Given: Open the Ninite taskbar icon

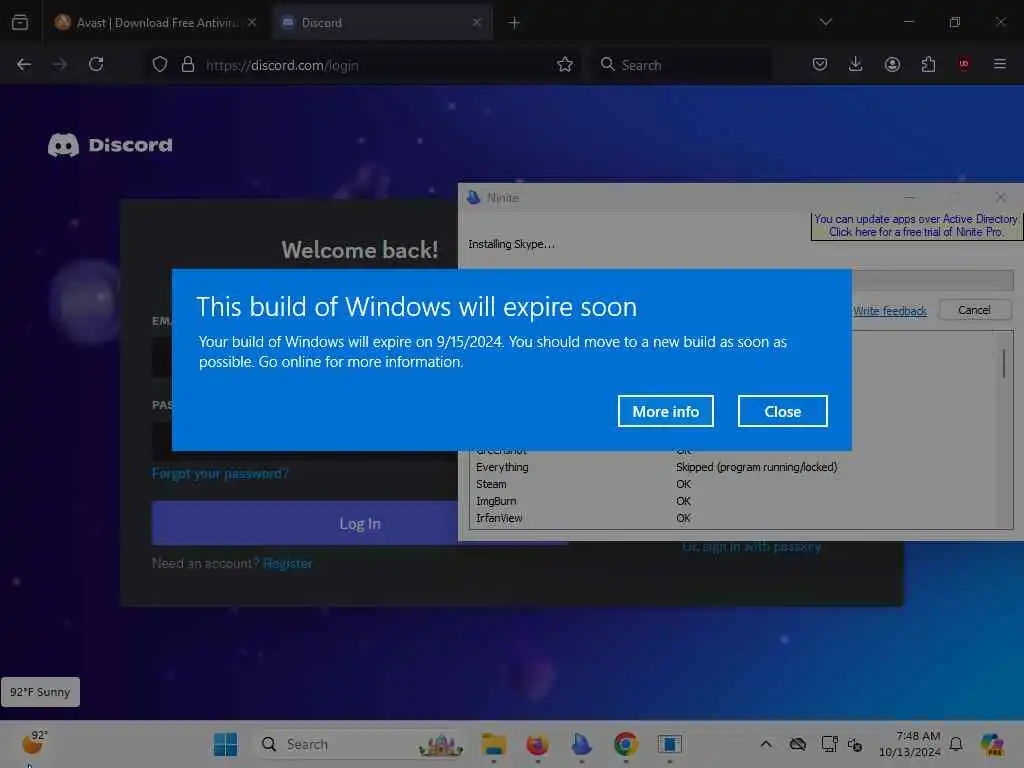Looking at the screenshot, I should [581, 744].
